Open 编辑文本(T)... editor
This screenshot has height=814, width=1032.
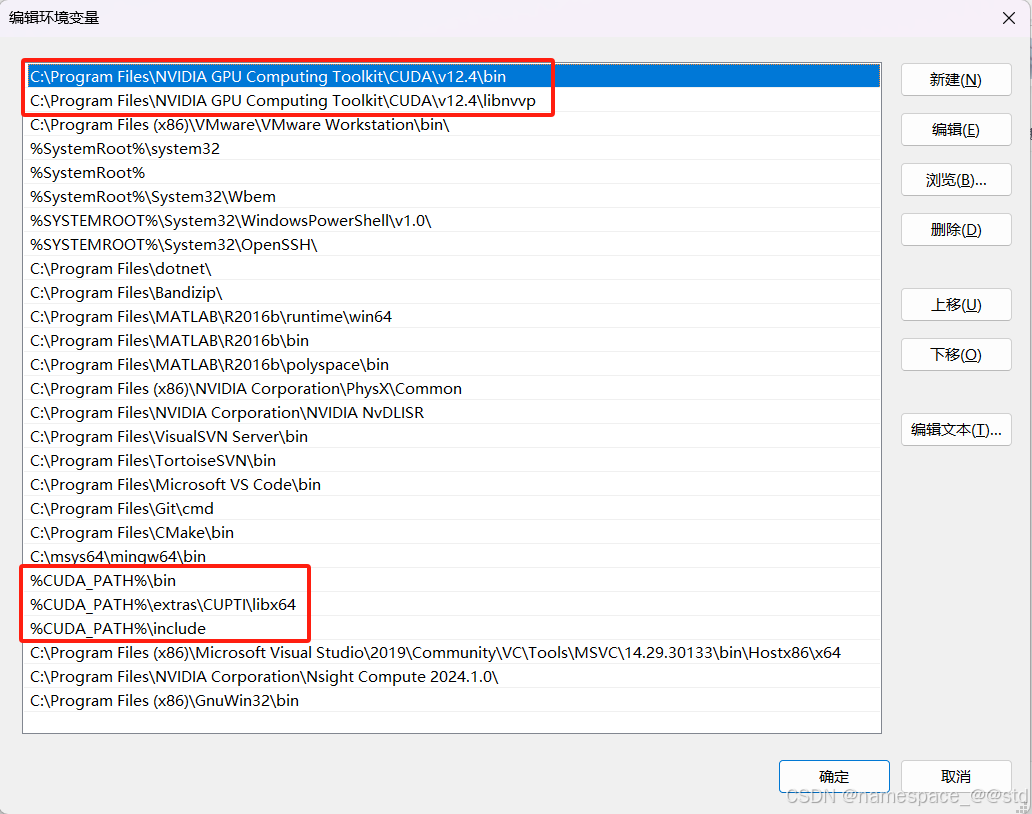click(x=956, y=430)
